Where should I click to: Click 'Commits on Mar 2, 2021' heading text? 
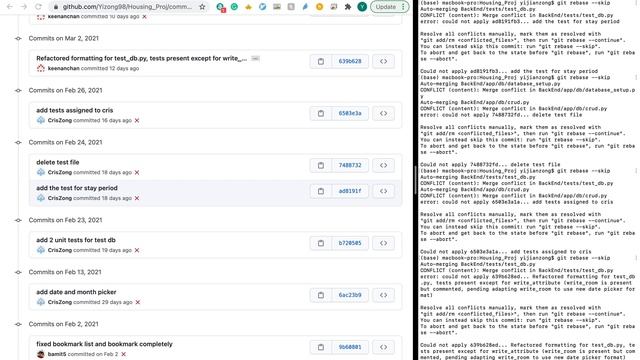coord(64,38)
